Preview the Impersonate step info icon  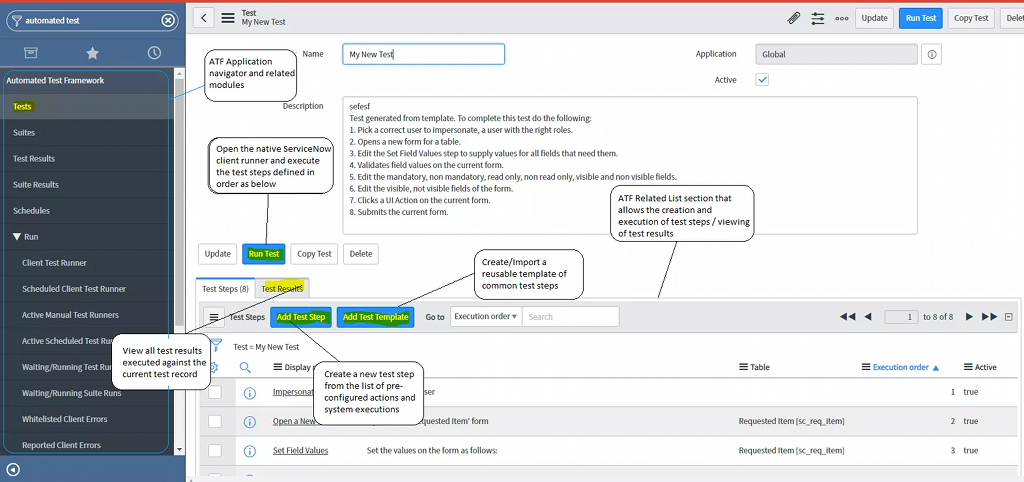(250, 392)
